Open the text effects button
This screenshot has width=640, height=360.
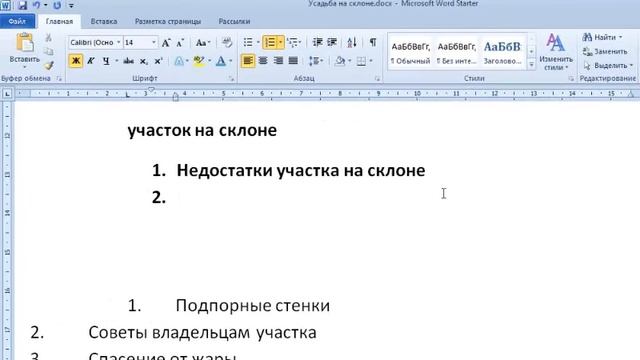179,61
